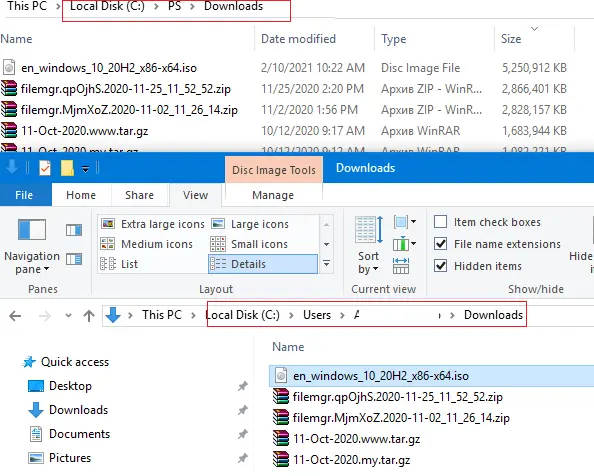Image resolution: width=594 pixels, height=476 pixels.
Task: Open Customize Quick Access Toolbar dropdown
Action: (86, 169)
